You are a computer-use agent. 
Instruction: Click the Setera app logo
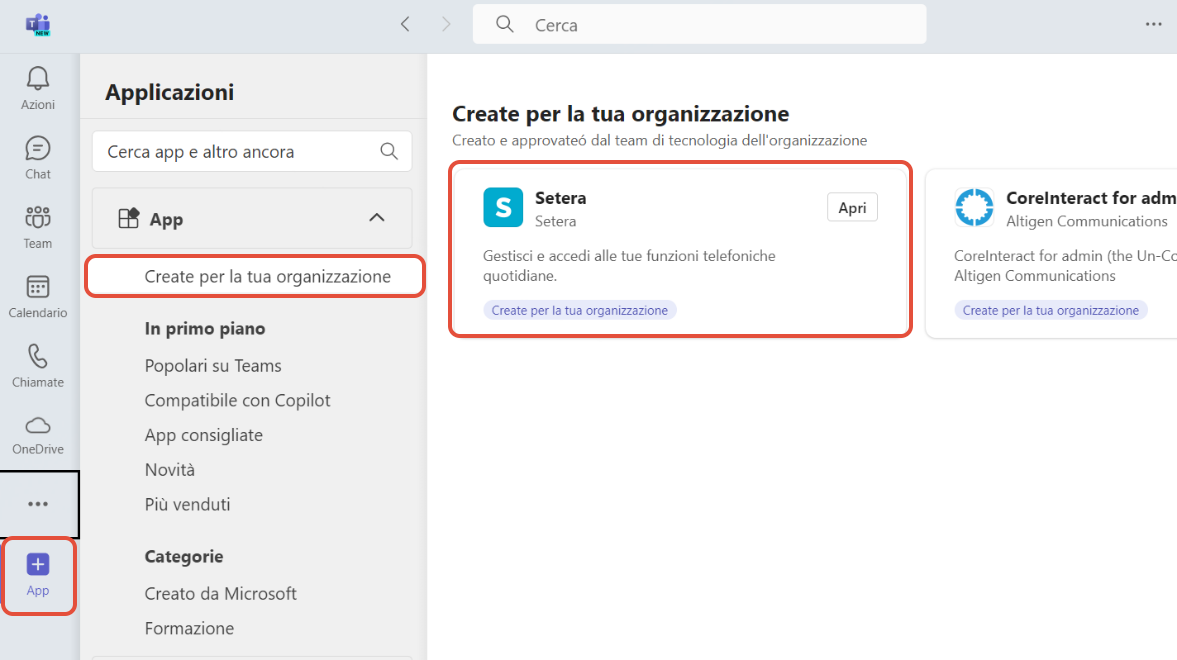click(503, 207)
